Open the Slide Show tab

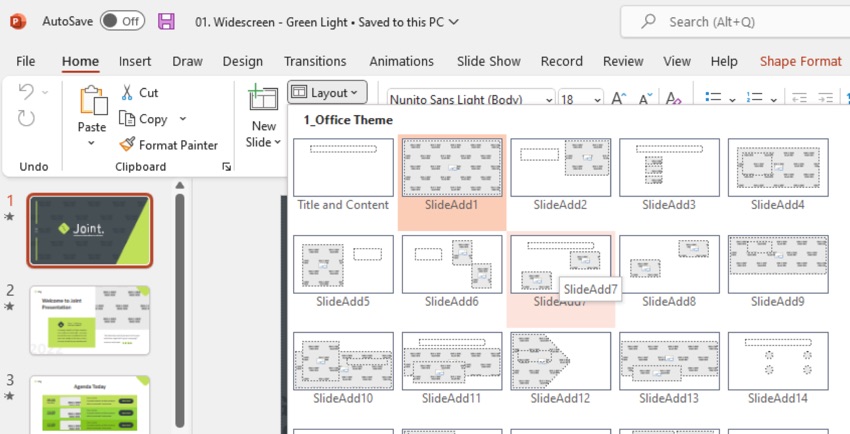click(488, 61)
